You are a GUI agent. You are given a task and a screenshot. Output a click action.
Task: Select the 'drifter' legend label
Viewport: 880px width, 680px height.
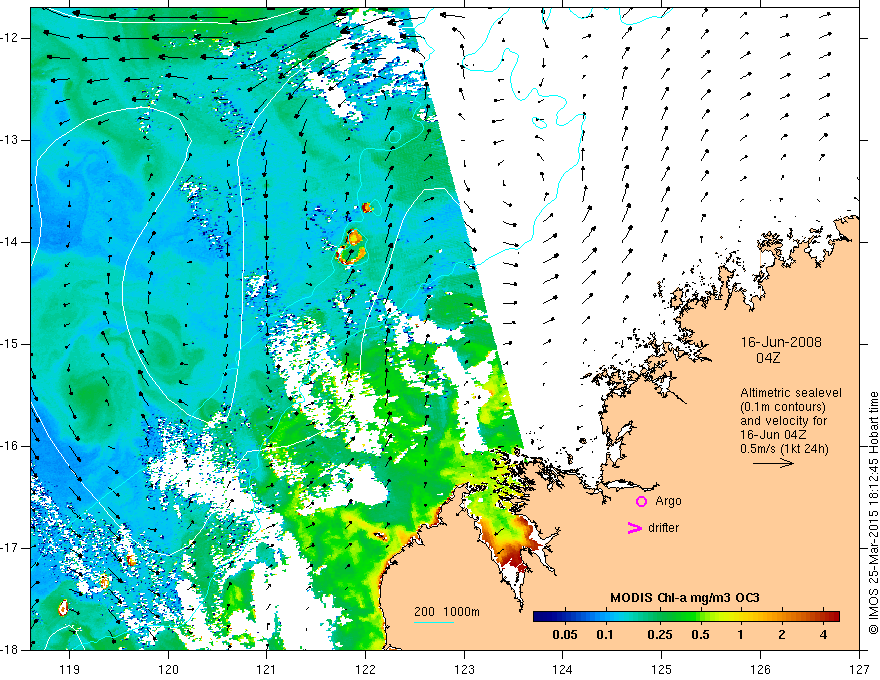(663, 528)
